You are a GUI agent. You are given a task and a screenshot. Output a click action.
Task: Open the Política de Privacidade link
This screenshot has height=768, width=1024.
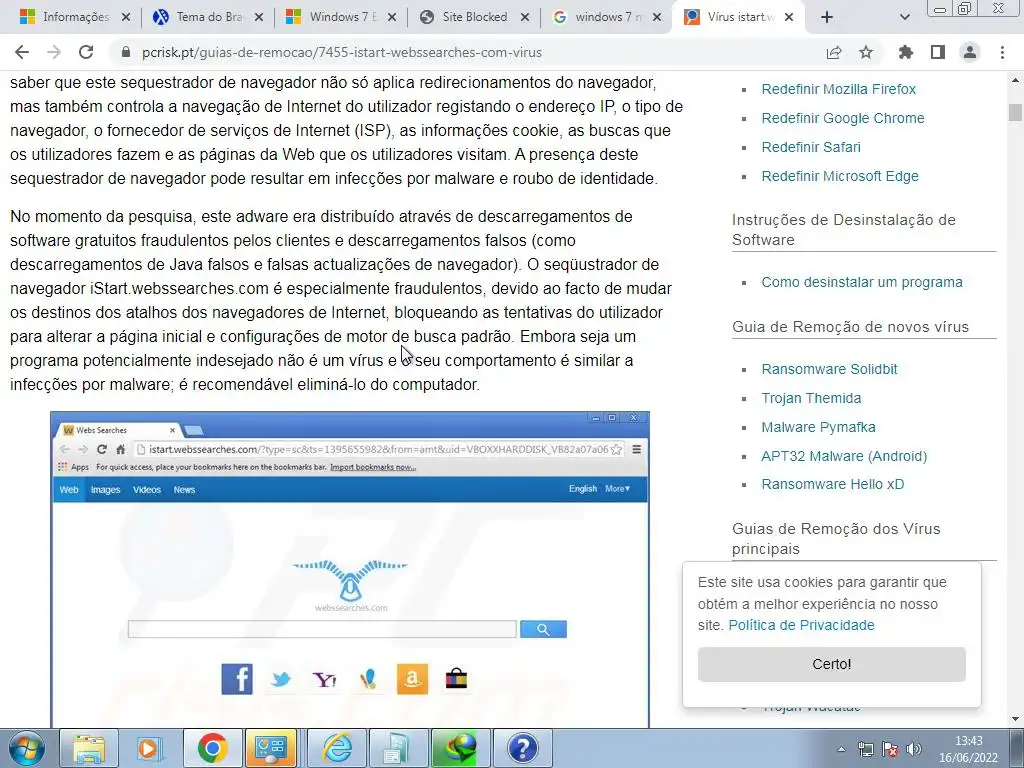801,625
